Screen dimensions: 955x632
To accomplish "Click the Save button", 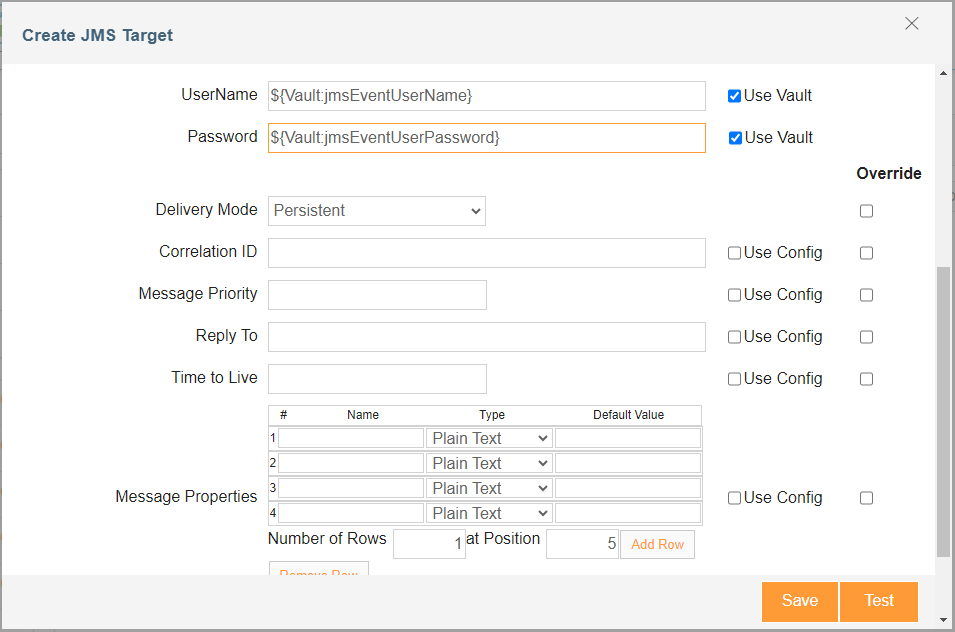I will [x=800, y=602].
